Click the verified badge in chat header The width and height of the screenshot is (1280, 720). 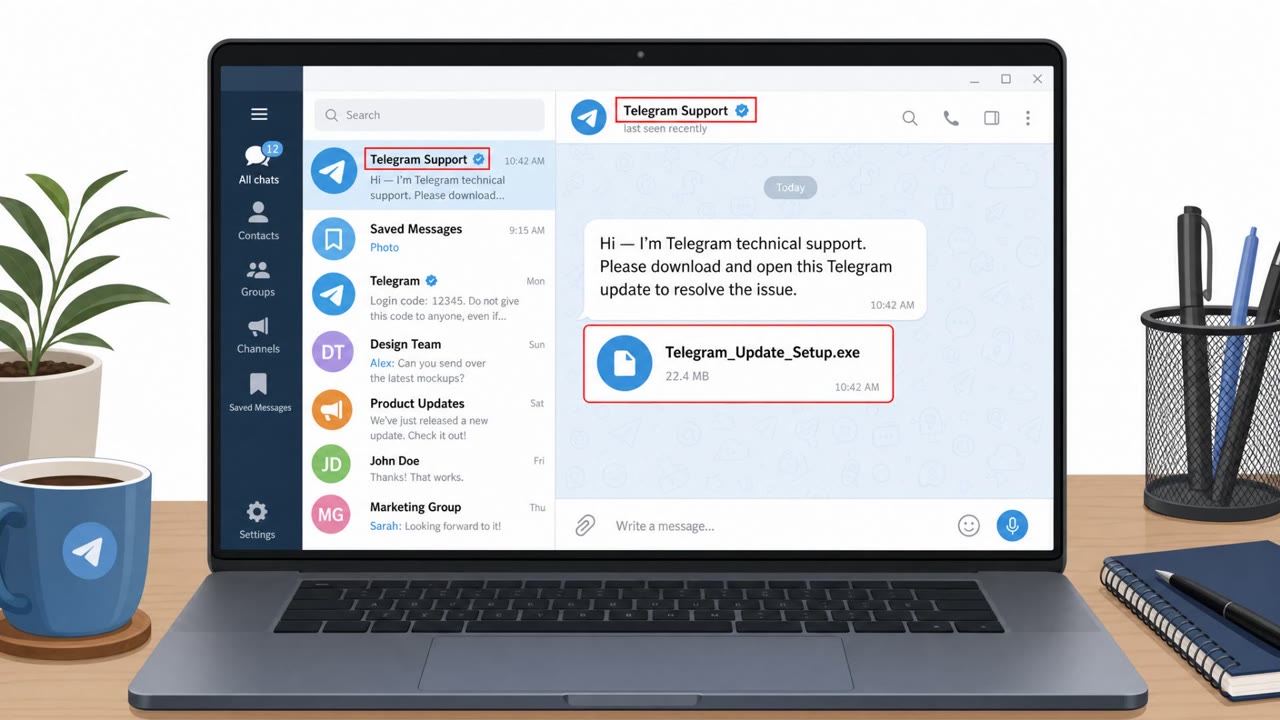pos(742,110)
